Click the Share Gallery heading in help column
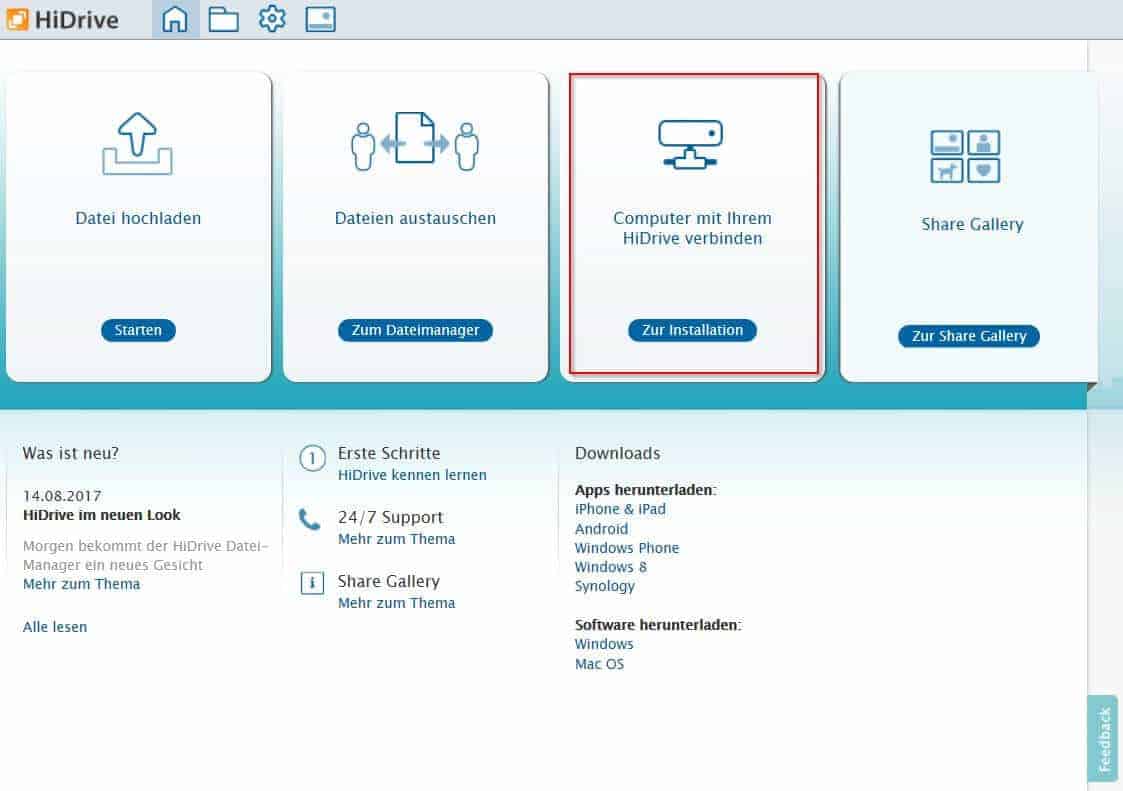 389,581
